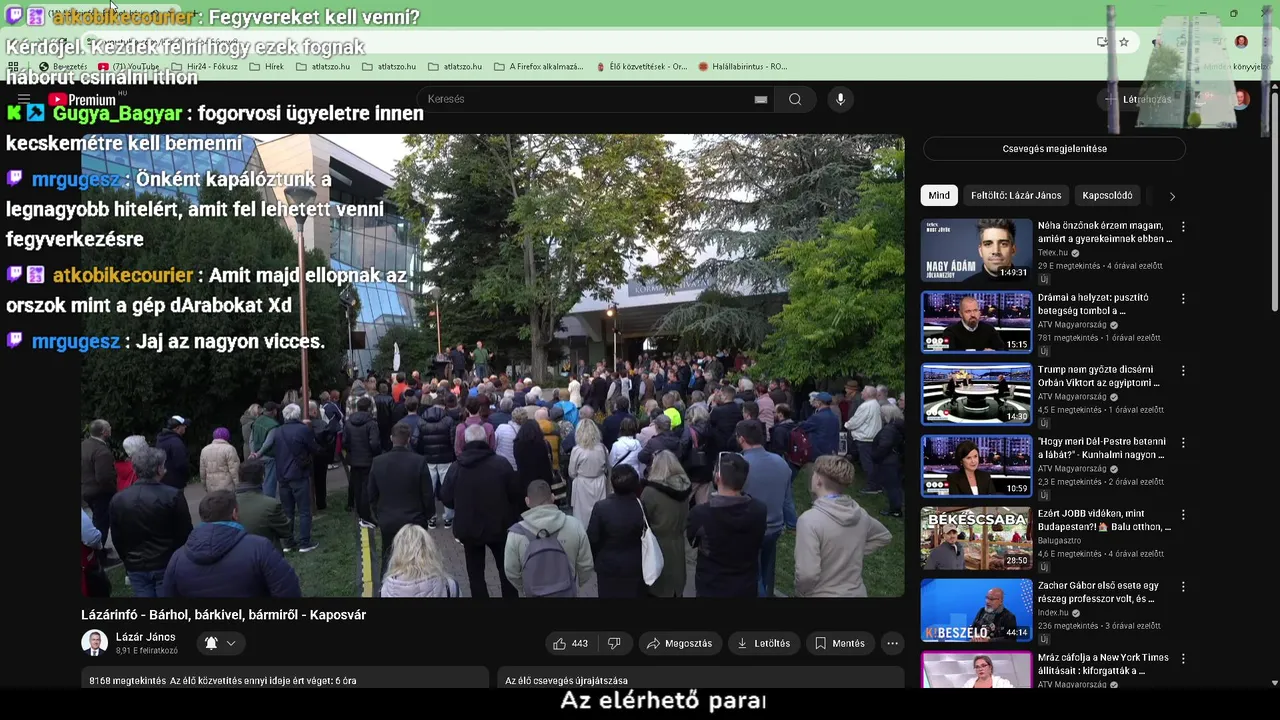Screen dimensions: 1280x720
Task: Click the 8168 megtekintés description box
Action: 285,680
